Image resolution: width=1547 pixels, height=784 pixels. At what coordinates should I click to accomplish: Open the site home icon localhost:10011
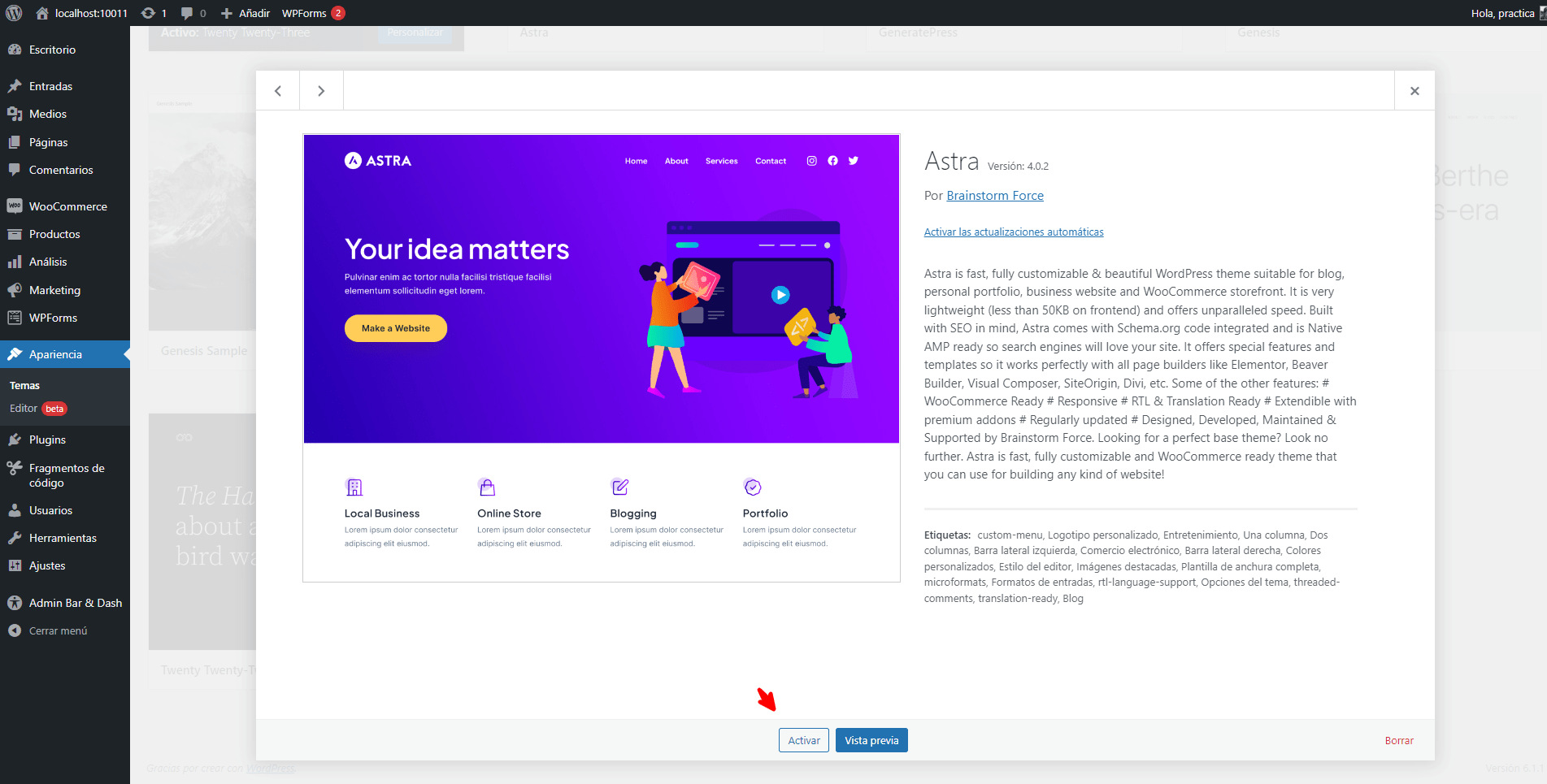(42, 13)
